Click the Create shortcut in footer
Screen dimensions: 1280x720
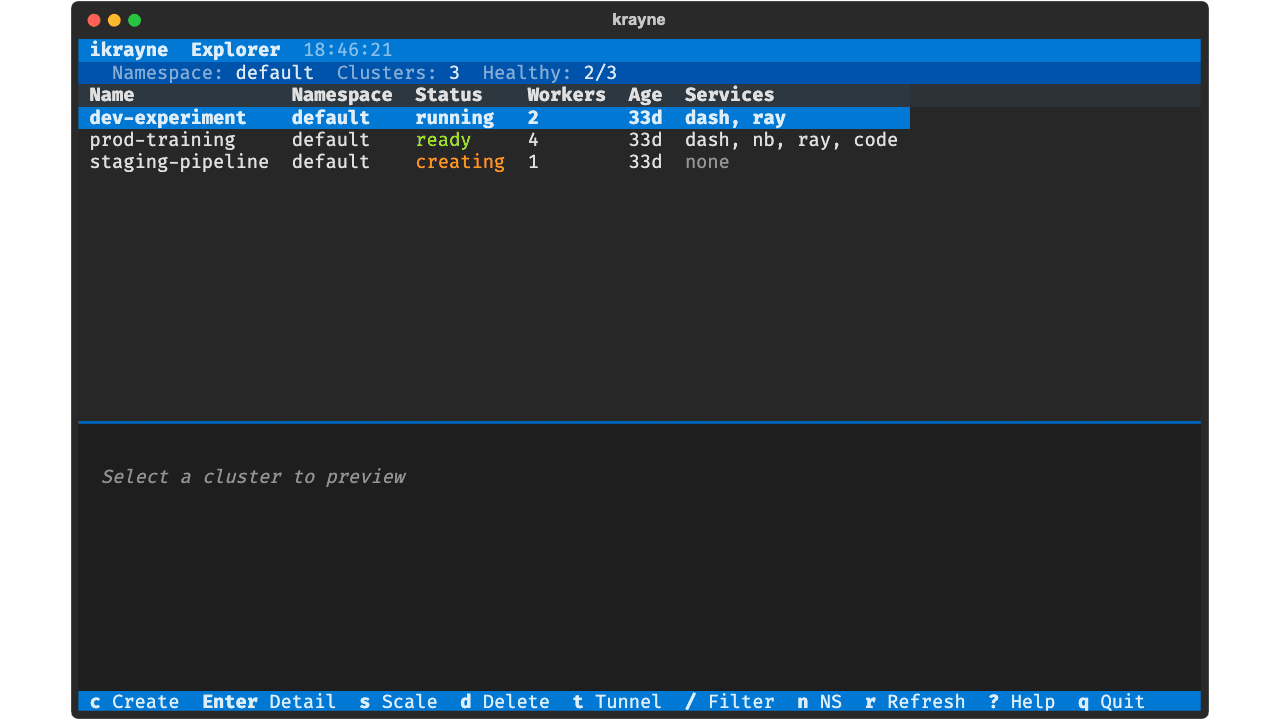(x=134, y=702)
